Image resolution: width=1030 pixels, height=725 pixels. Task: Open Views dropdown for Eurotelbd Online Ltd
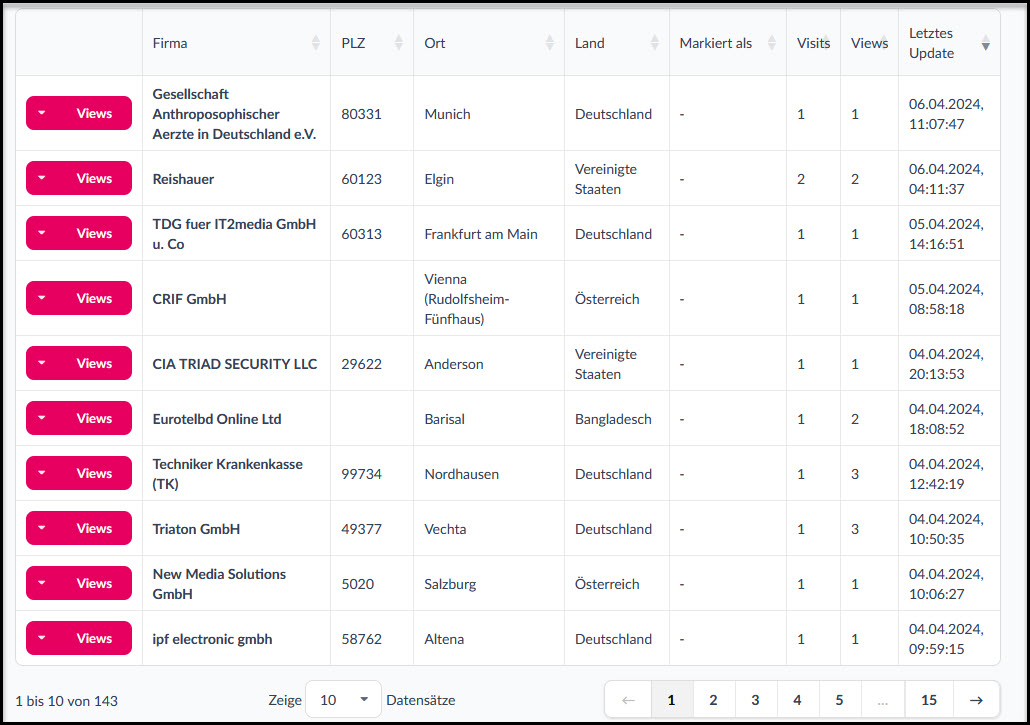[x=79, y=418]
